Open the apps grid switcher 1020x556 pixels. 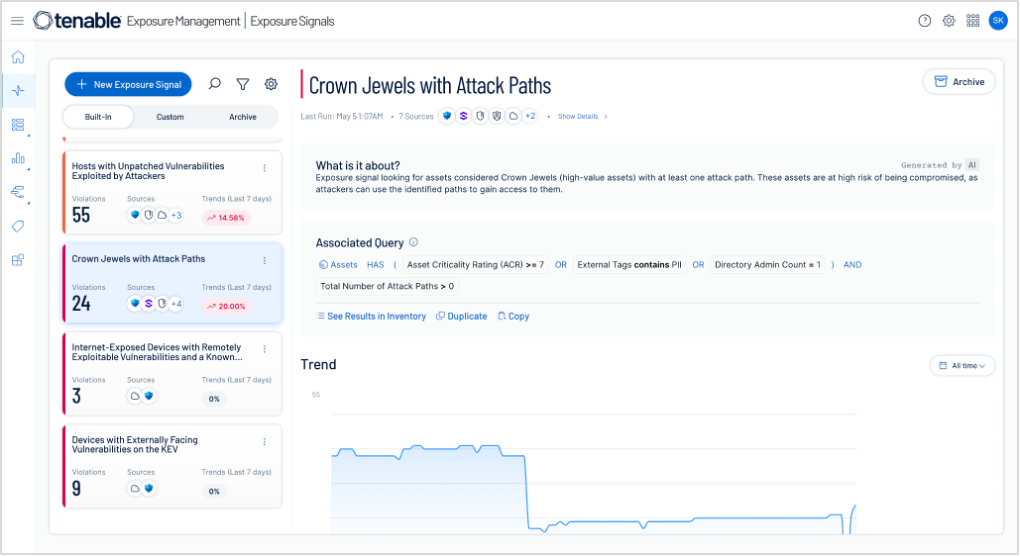(972, 21)
